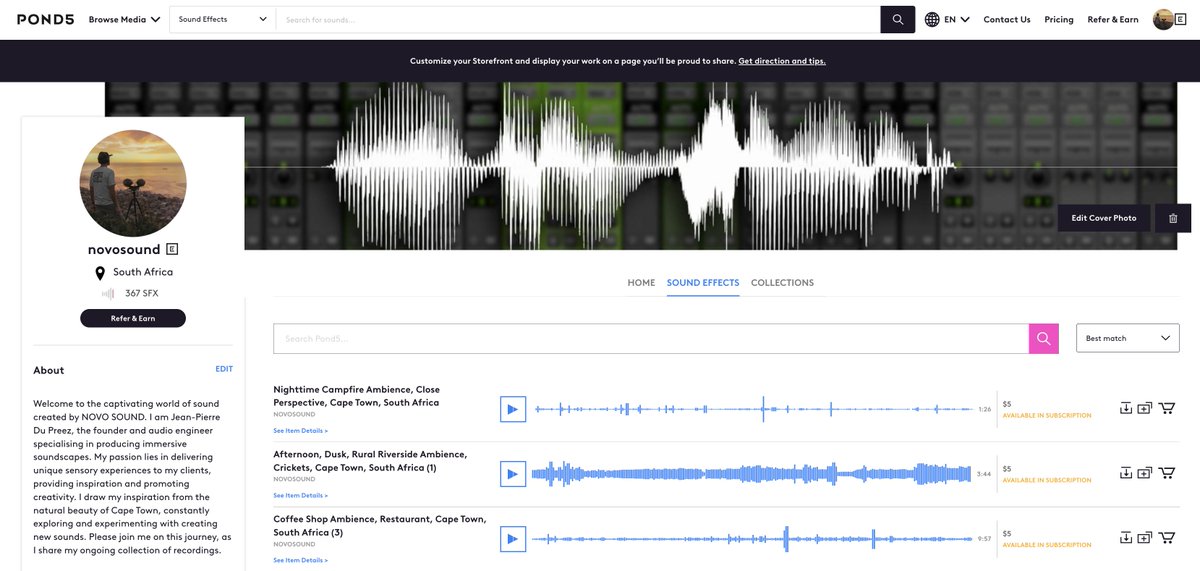This screenshot has height=571, width=1200.
Task: Click the black search magnifier button
Action: (898, 19)
